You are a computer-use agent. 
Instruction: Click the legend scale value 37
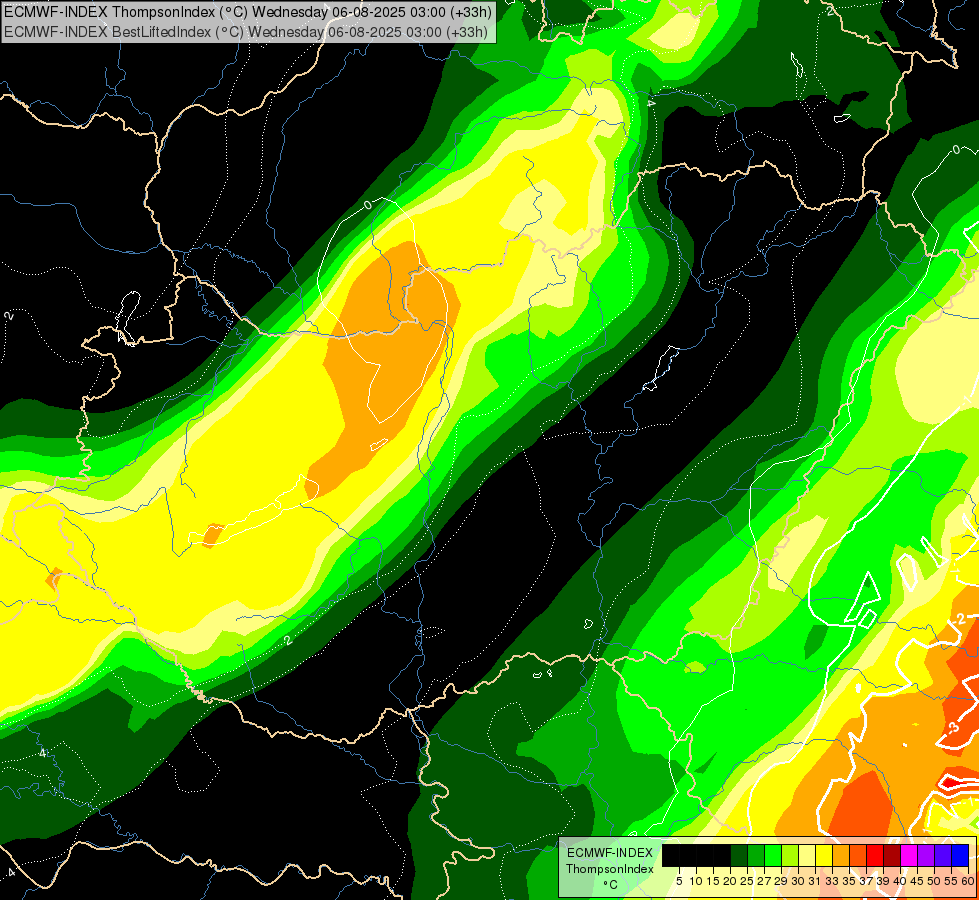pyautogui.click(x=867, y=881)
